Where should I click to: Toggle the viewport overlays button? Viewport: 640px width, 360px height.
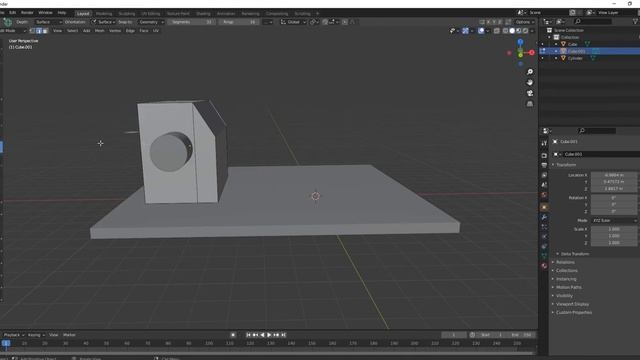click(x=481, y=31)
